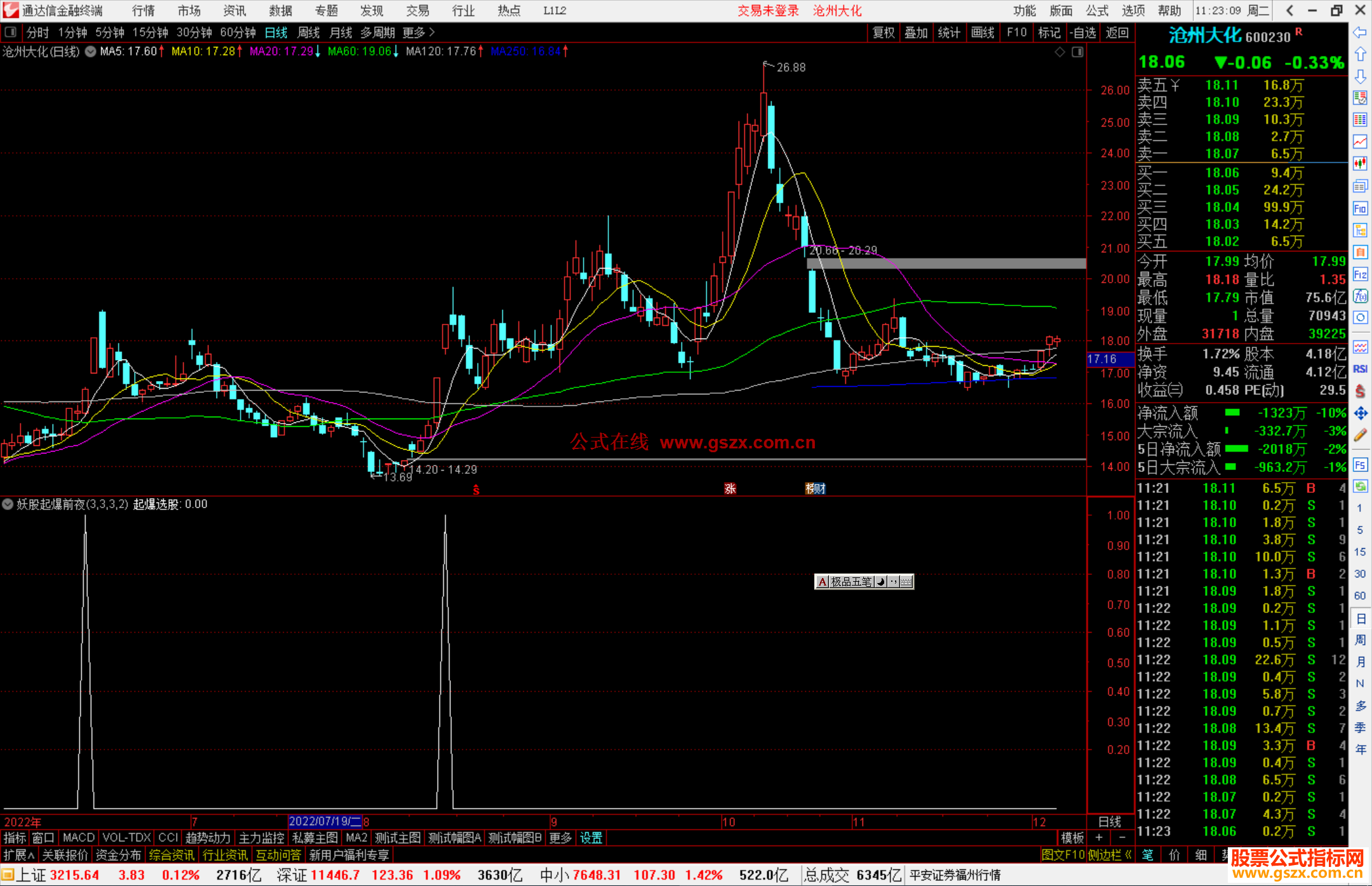Open the 公式 menu
Screen dimensions: 1372x886
coord(1097,11)
